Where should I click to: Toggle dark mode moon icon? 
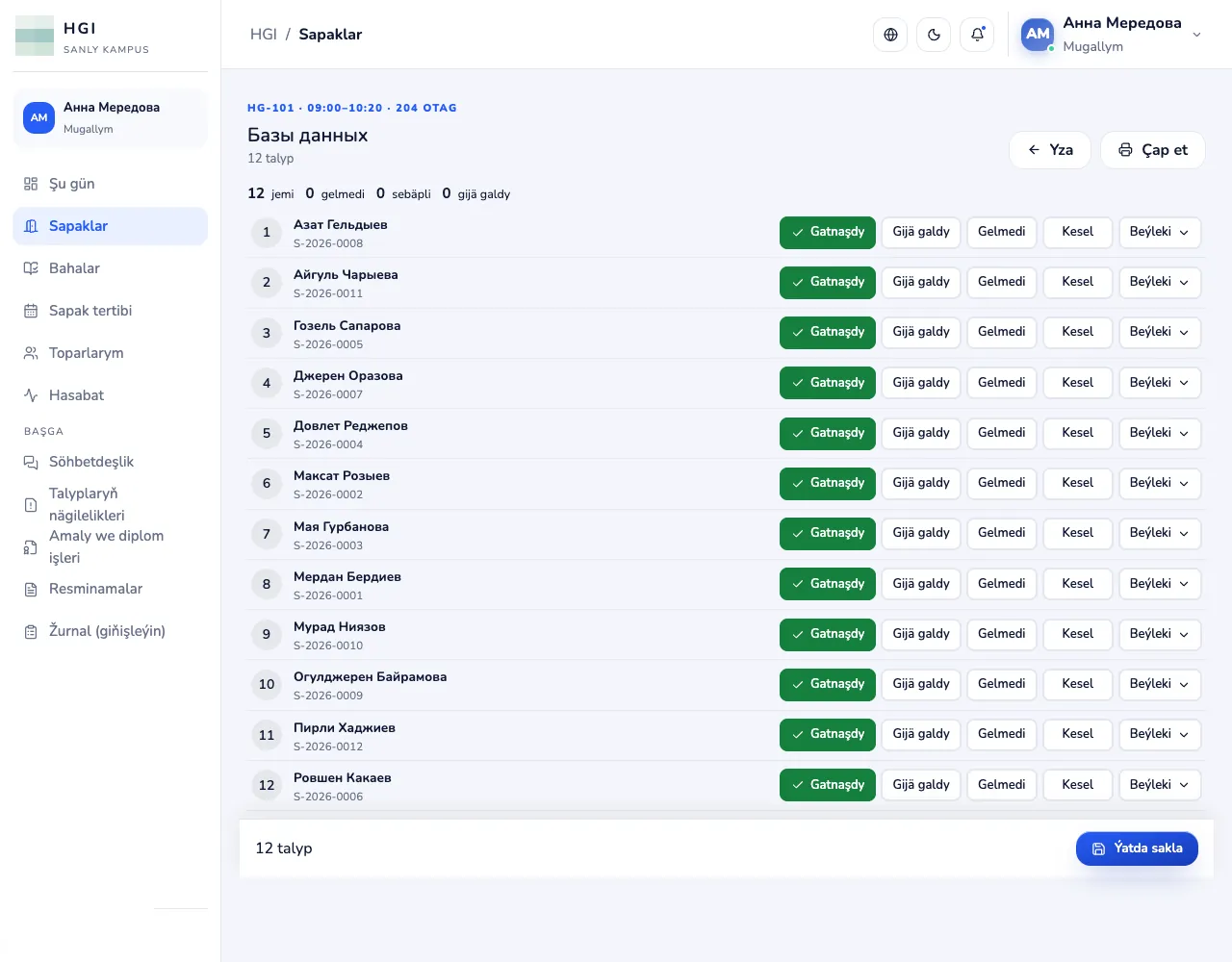pos(934,35)
